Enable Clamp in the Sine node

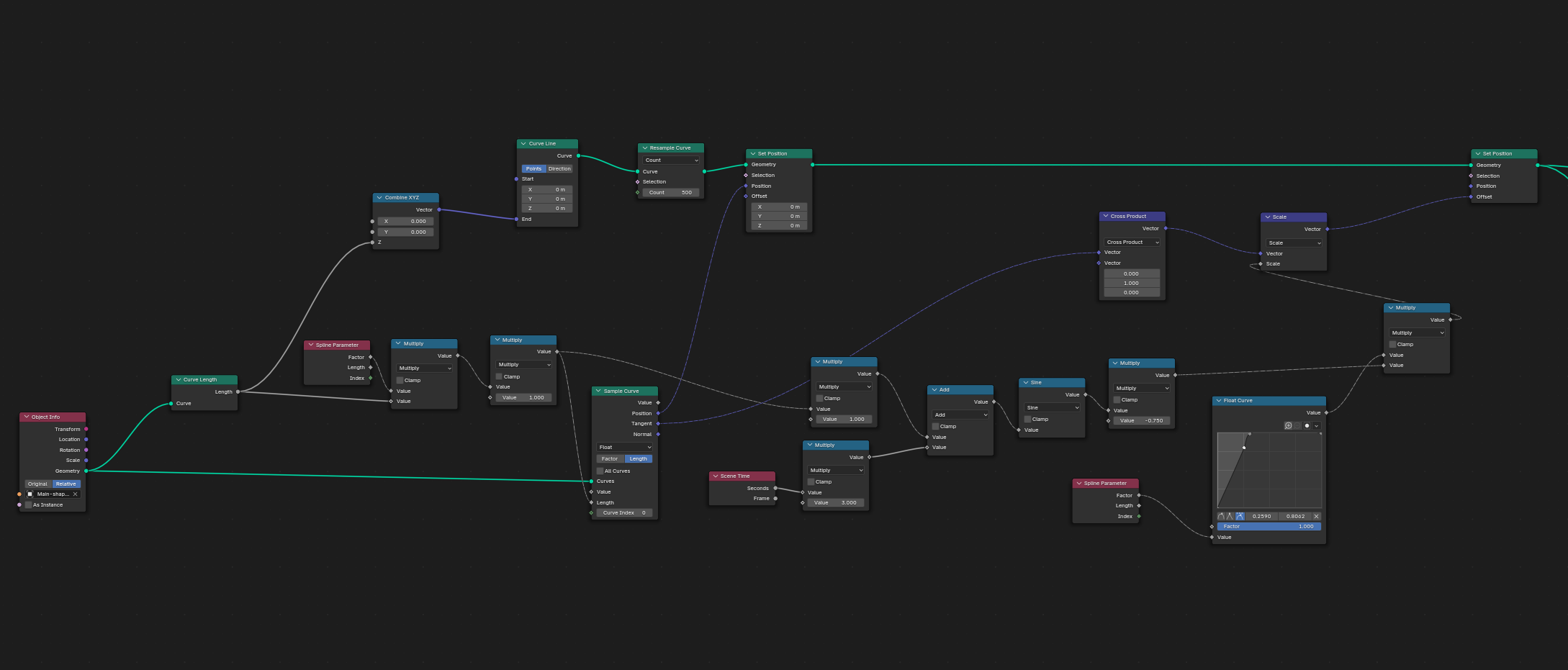coord(1027,419)
